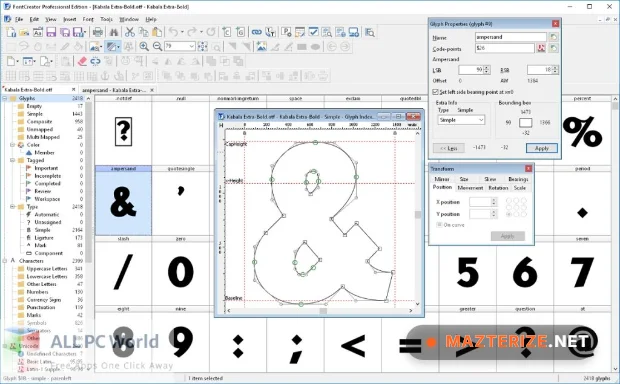Screen dimensions: 620x384
Task: Click the selected diagonal fill mode icon
Action: tap(112, 47)
